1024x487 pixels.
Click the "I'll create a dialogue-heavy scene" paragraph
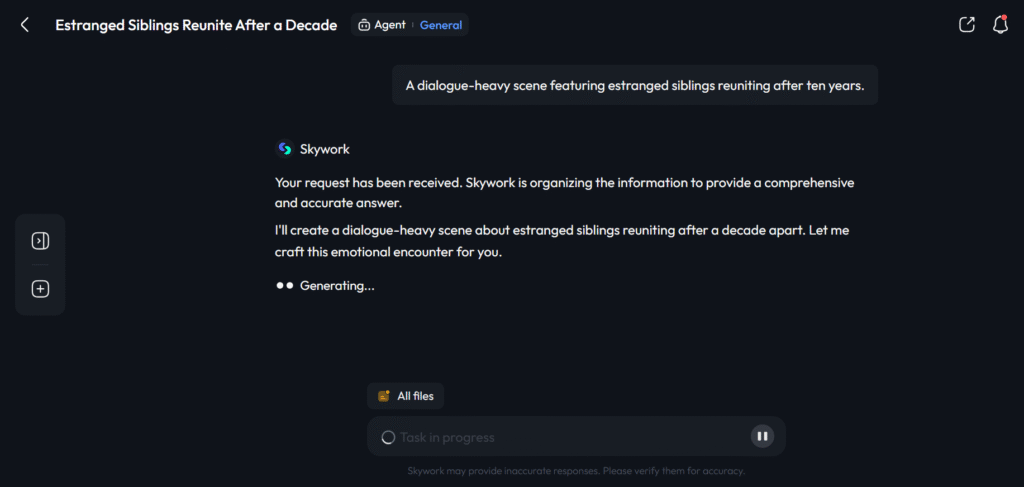pos(562,241)
